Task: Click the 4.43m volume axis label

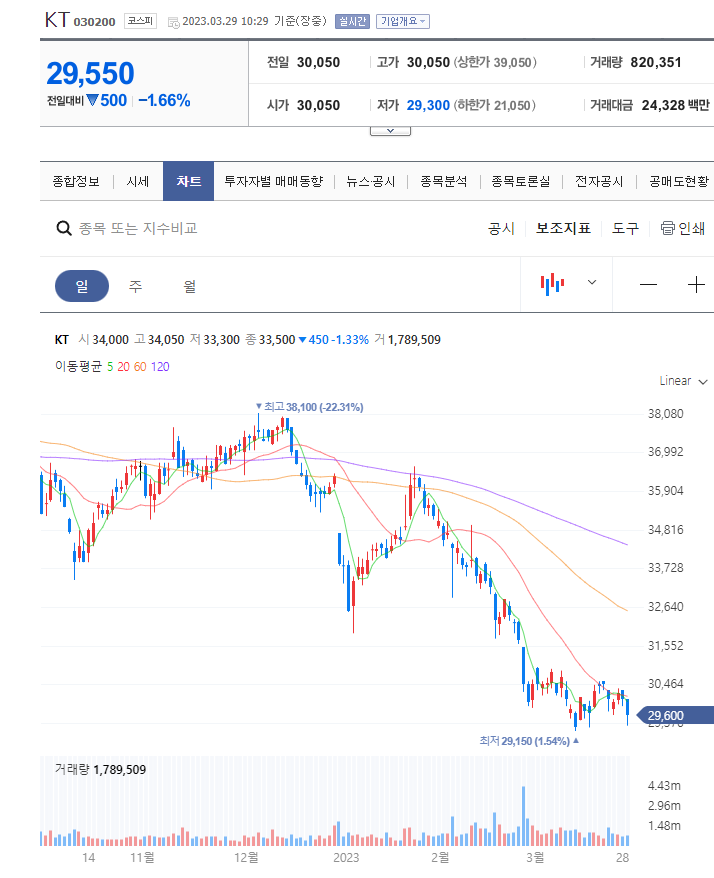Action: (664, 786)
